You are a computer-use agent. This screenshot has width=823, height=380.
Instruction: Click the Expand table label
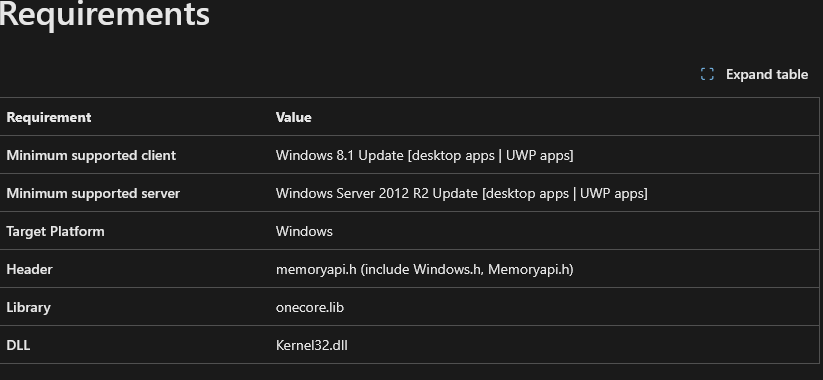(767, 75)
